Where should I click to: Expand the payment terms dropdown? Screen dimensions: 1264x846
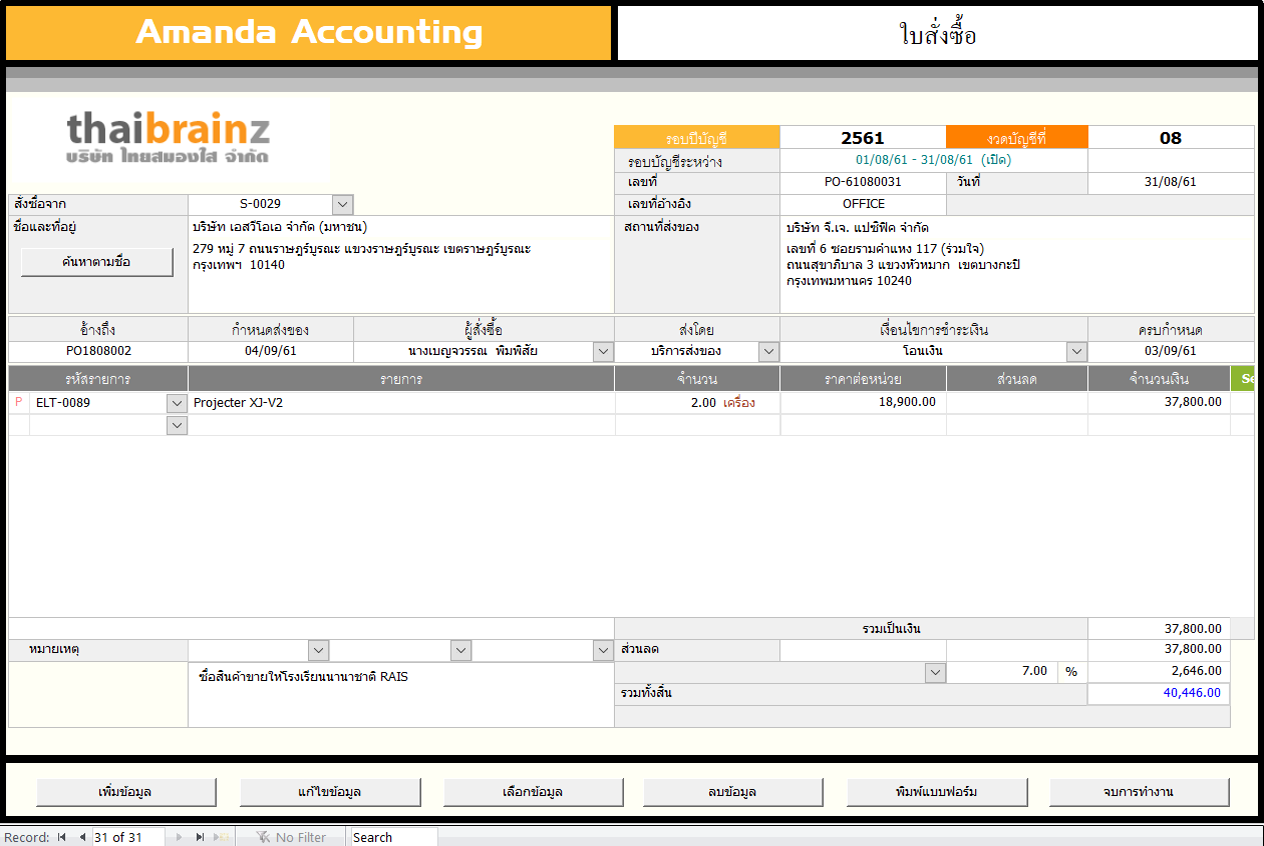(x=1076, y=351)
